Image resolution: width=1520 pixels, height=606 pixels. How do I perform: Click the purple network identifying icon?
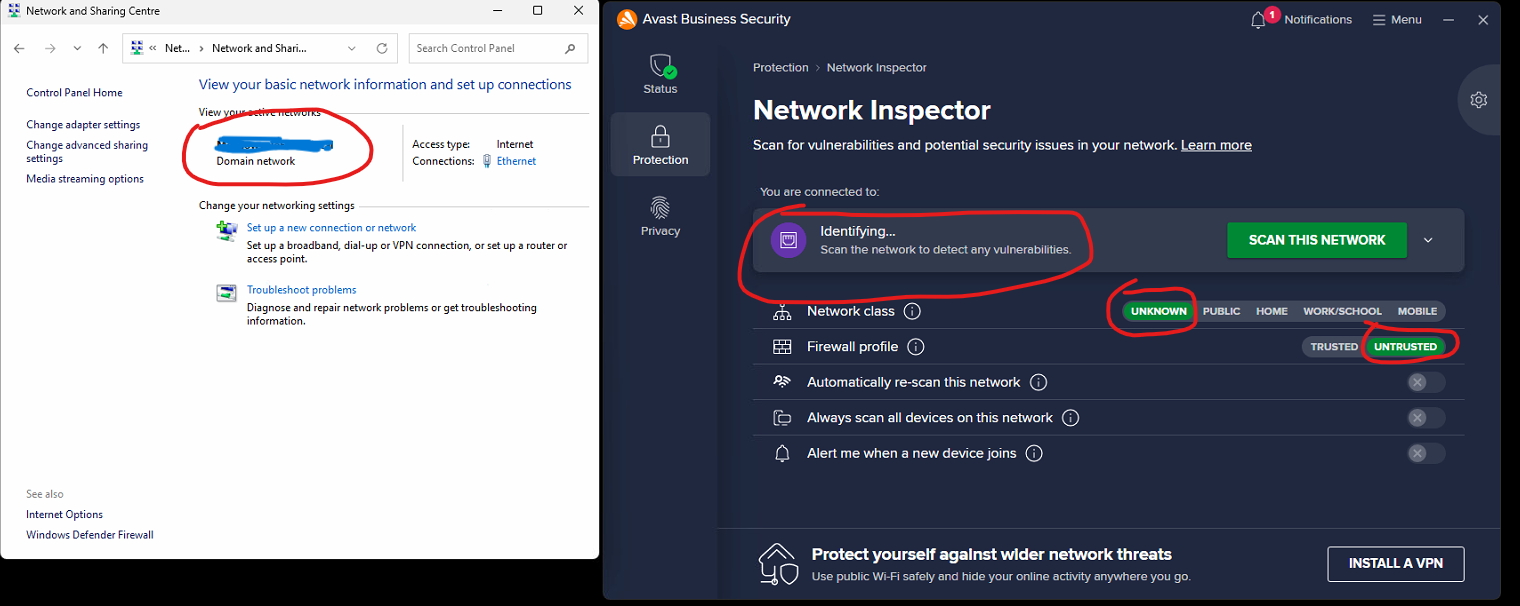click(788, 240)
